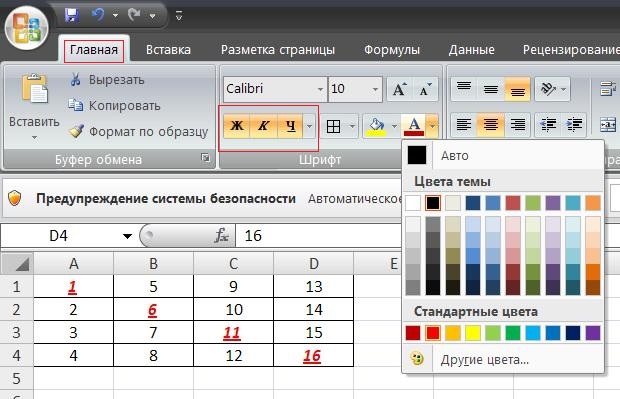
Task: Toggle italic К formatting
Action: pos(263,126)
